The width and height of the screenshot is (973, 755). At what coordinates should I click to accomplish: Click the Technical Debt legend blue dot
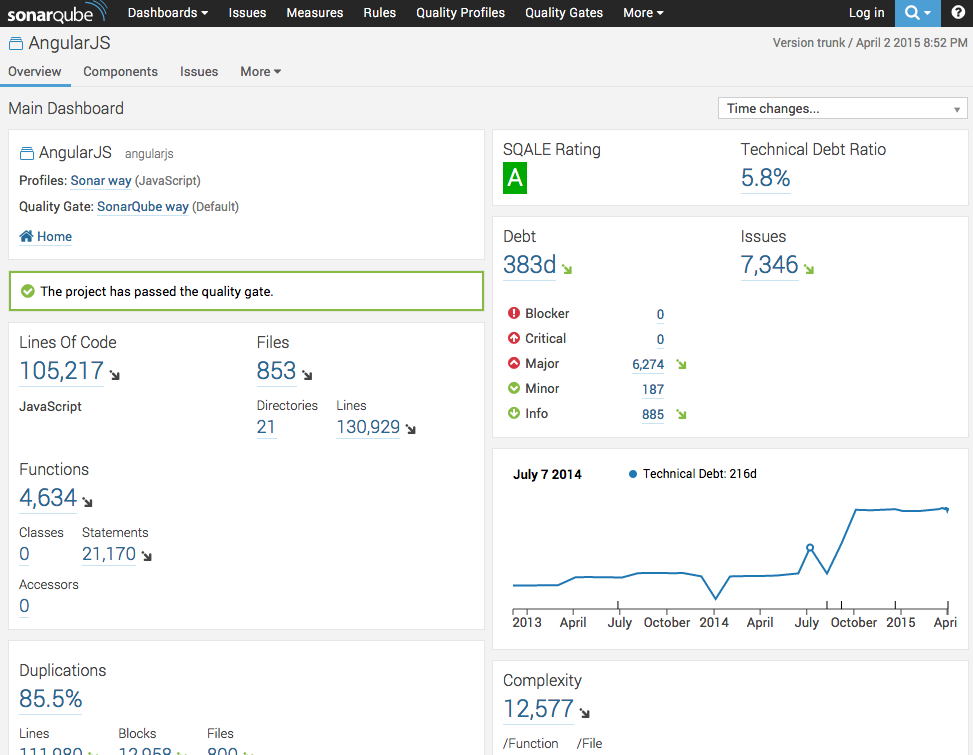click(x=632, y=474)
